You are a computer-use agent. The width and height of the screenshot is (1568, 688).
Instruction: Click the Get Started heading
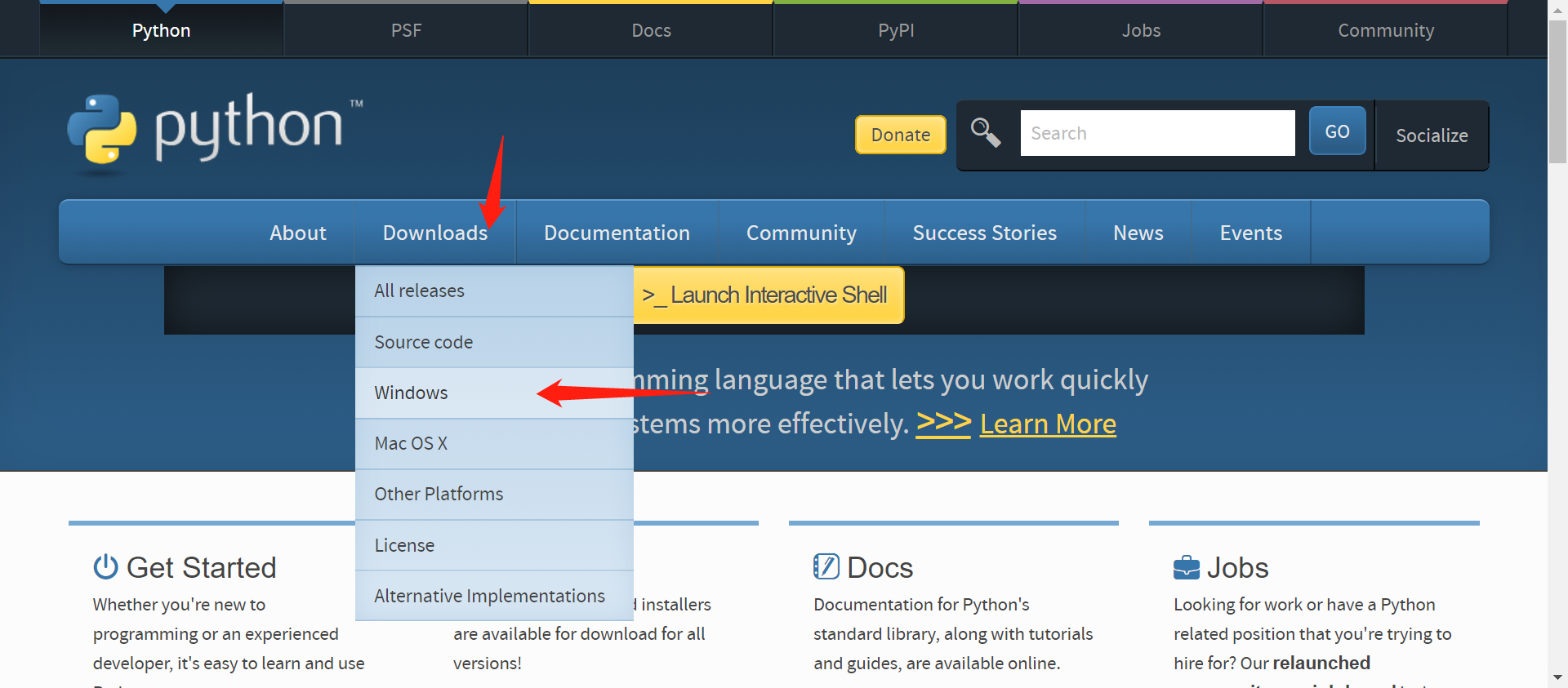click(201, 567)
